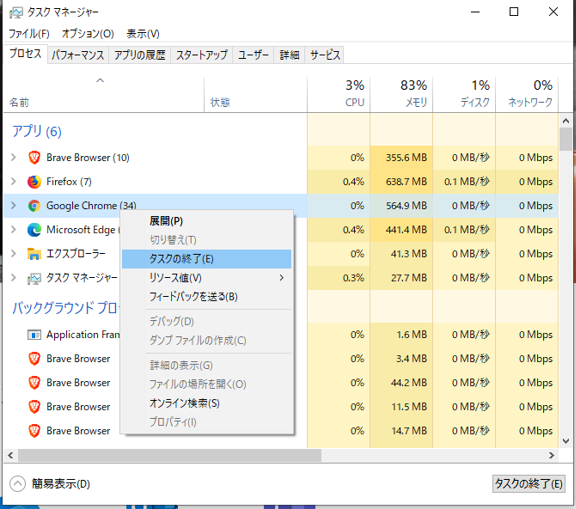Click the Brave Browser icon with 3.4 MB

tap(34, 359)
